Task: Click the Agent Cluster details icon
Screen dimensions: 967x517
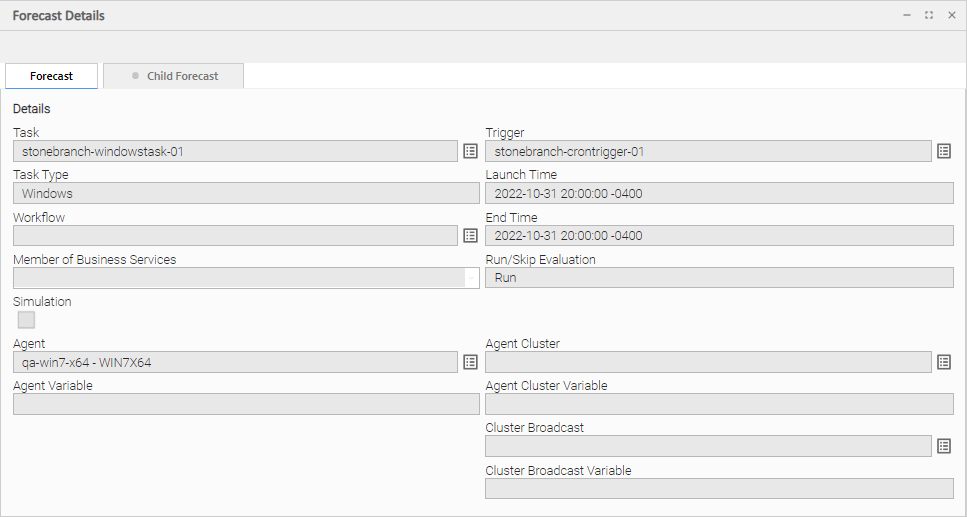Action: tap(944, 362)
